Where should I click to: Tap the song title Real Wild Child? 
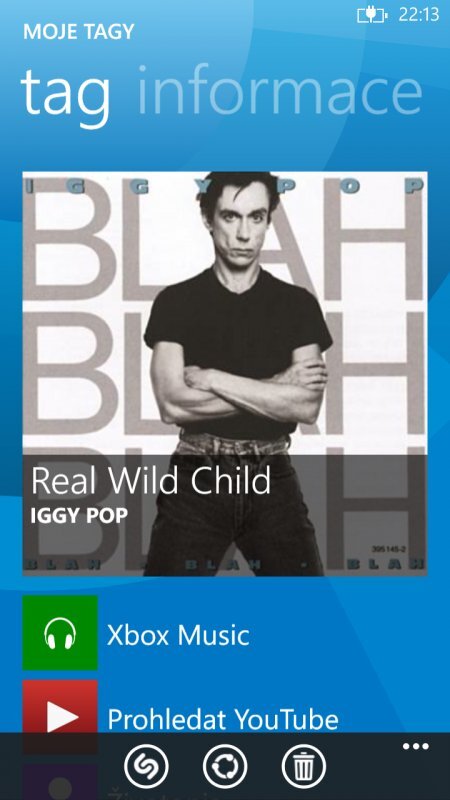coord(151,481)
